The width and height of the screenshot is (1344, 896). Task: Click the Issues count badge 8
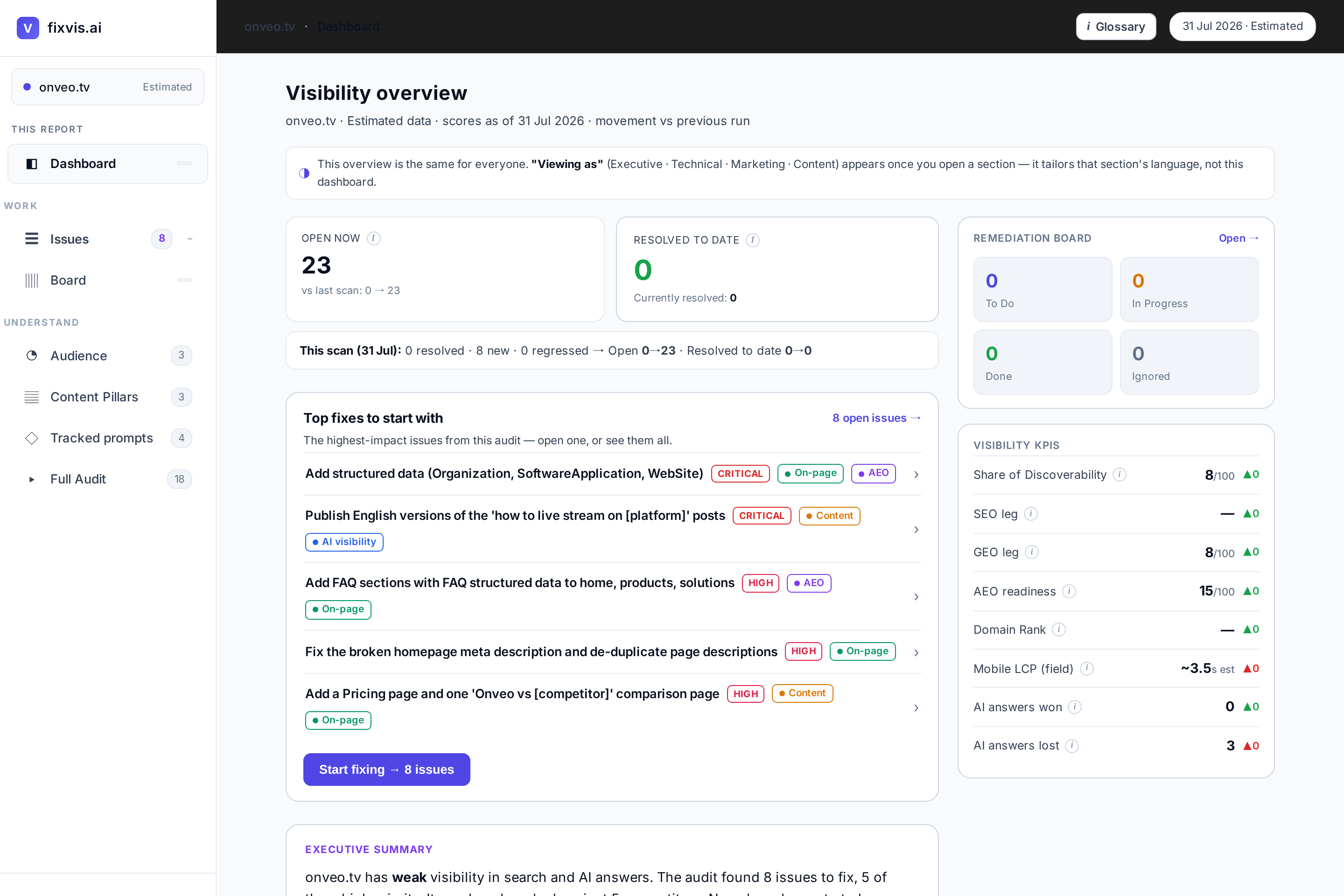pyautogui.click(x=162, y=239)
